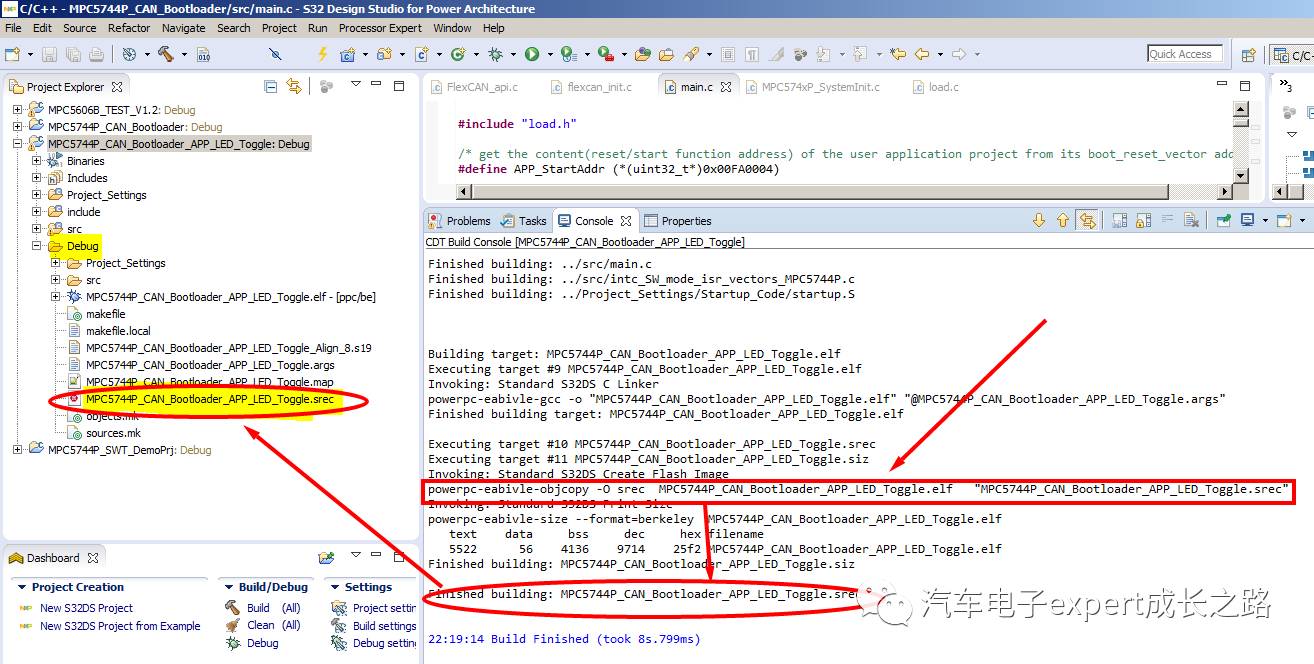Open the Project menu
Image resolution: width=1314 pixels, height=664 pixels.
pyautogui.click(x=279, y=28)
